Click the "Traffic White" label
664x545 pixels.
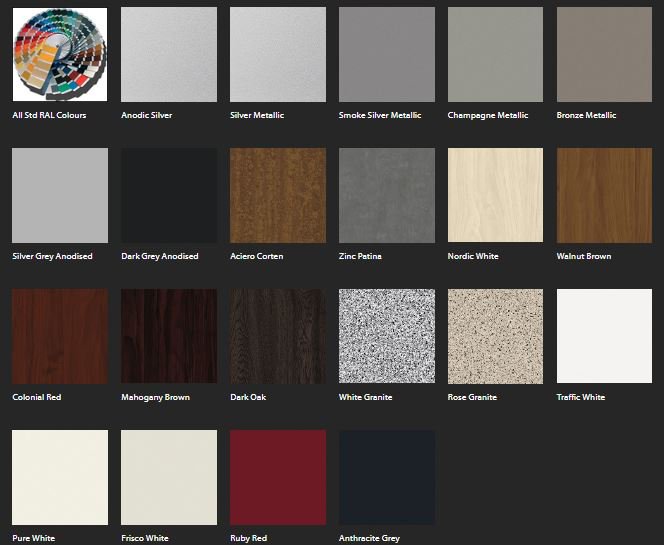(581, 397)
